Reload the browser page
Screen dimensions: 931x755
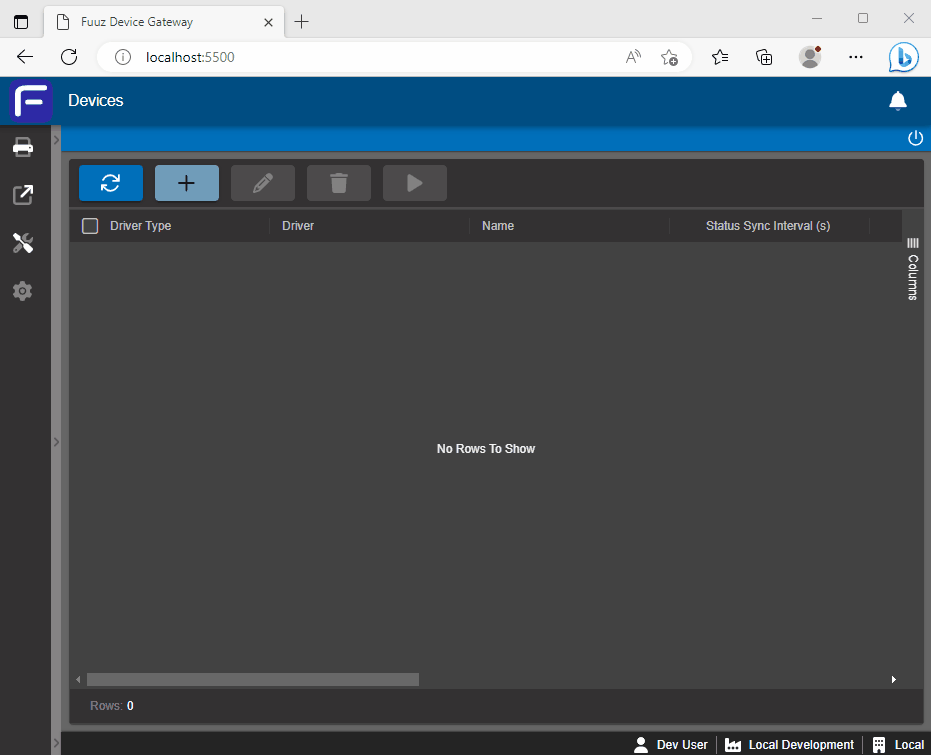tap(69, 57)
